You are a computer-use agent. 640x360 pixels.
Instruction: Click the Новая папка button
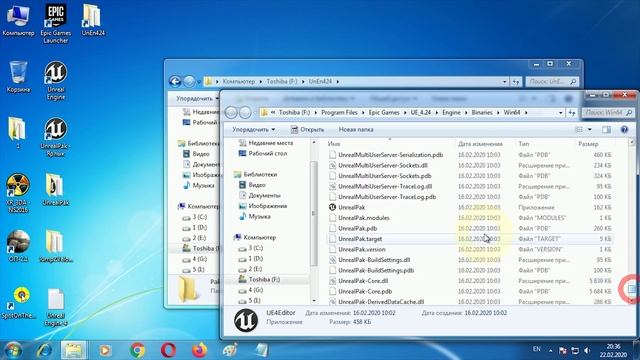pyautogui.click(x=356, y=129)
